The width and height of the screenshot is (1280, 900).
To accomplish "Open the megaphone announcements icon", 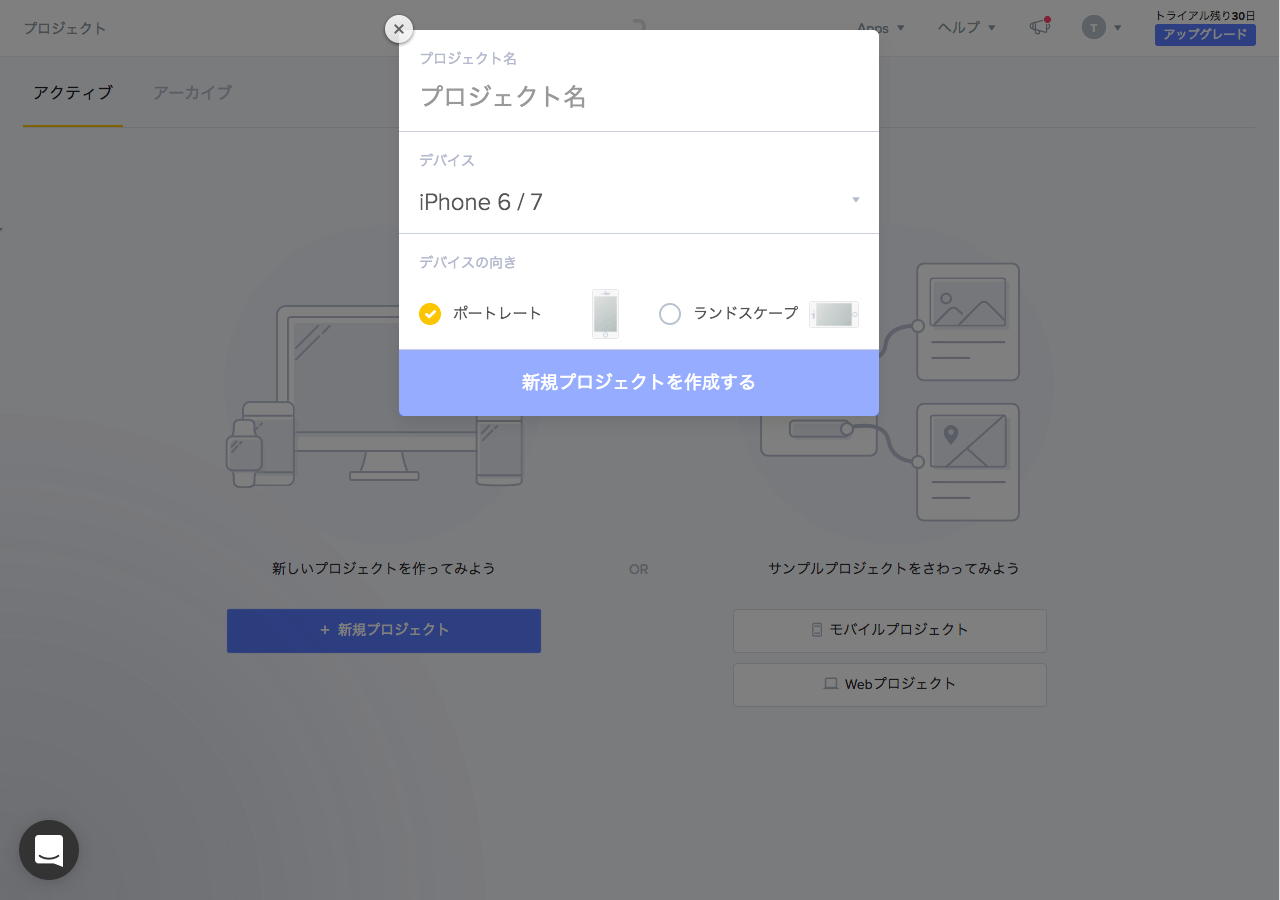I will (x=1039, y=28).
